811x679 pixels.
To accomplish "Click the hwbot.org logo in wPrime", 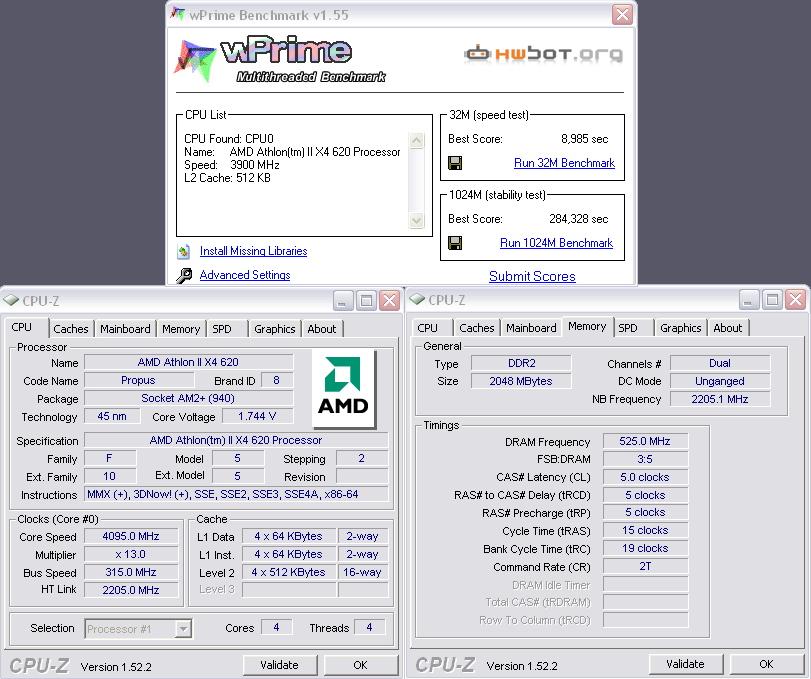I will coord(543,54).
